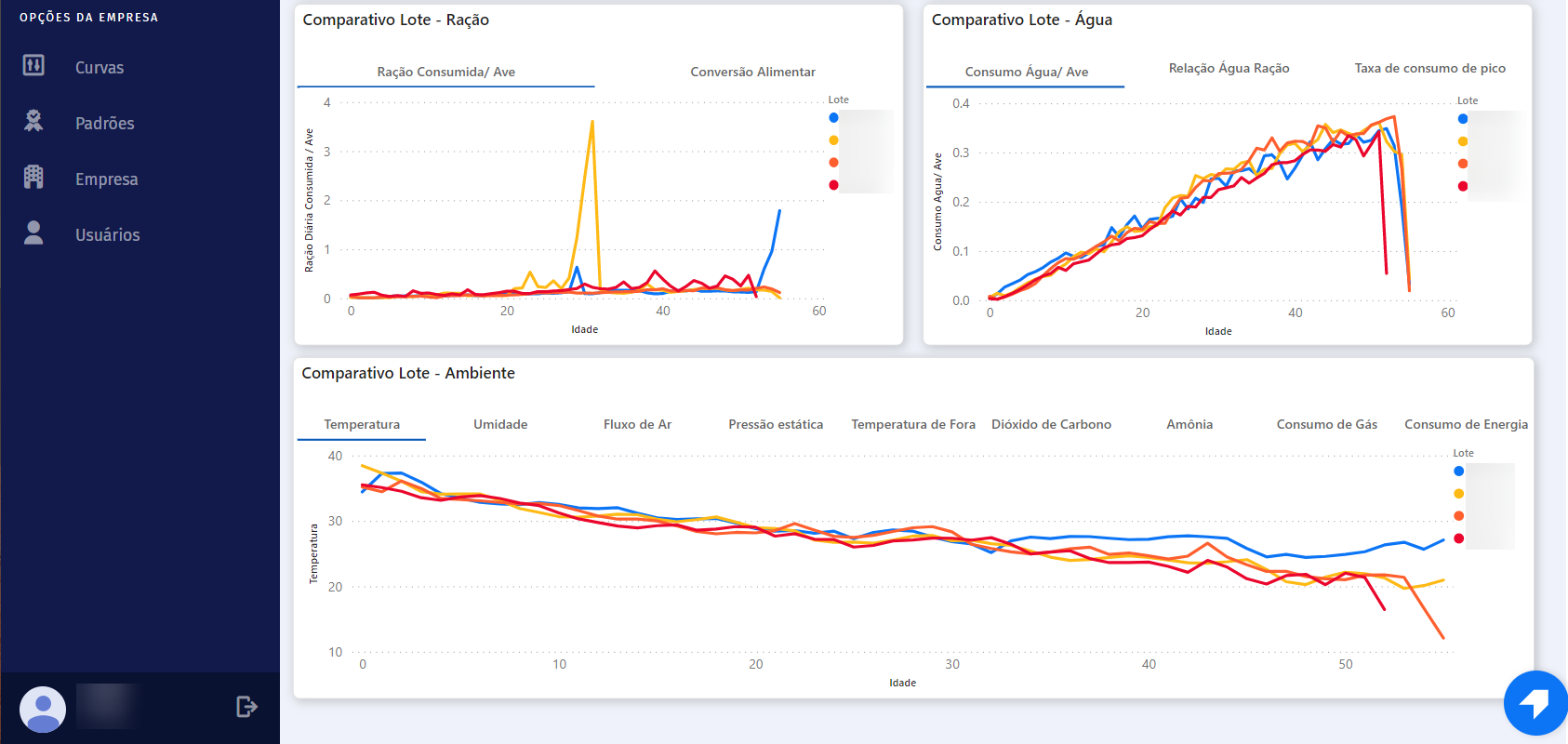Go to Usuários menu entry
This screenshot has height=744, width=1568.
pyautogui.click(x=108, y=235)
